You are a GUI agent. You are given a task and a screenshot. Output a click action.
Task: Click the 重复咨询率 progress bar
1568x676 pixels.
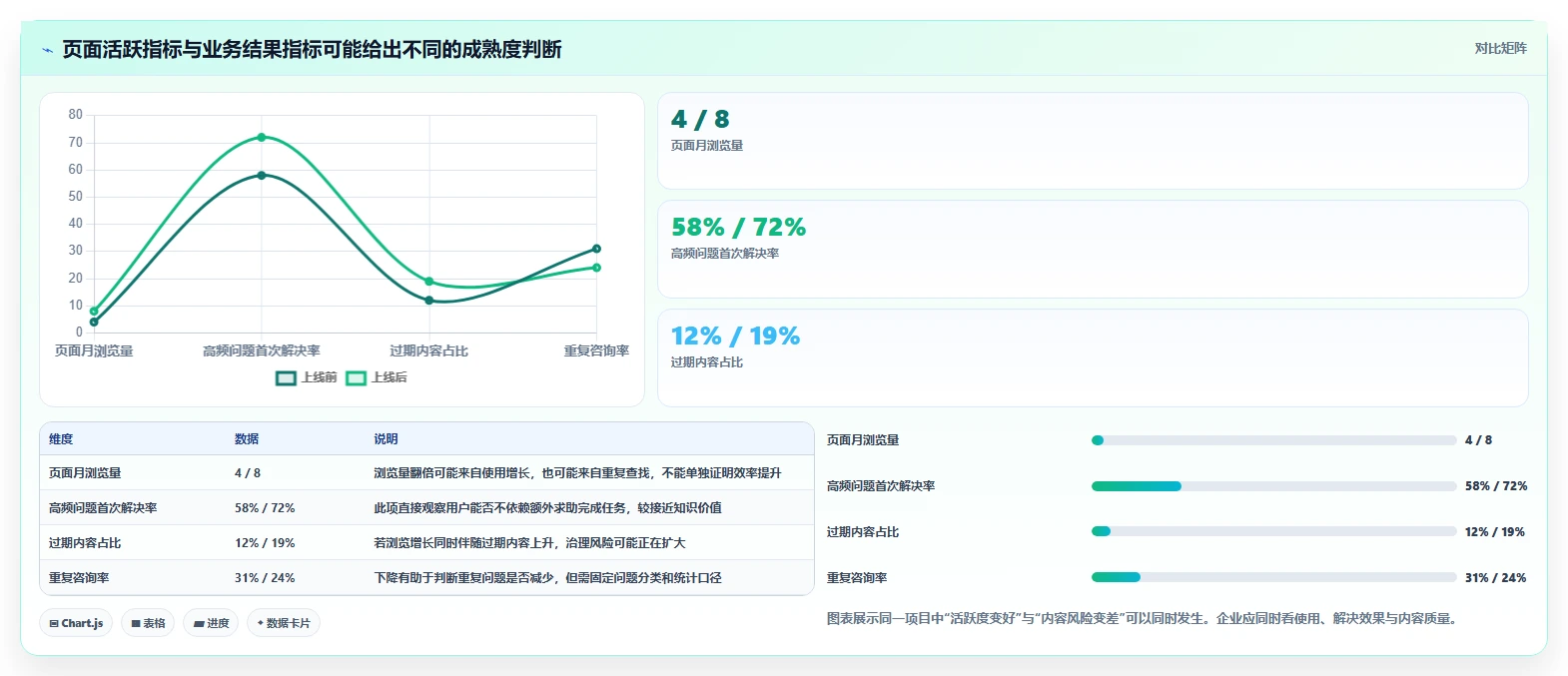pyautogui.click(x=1273, y=577)
